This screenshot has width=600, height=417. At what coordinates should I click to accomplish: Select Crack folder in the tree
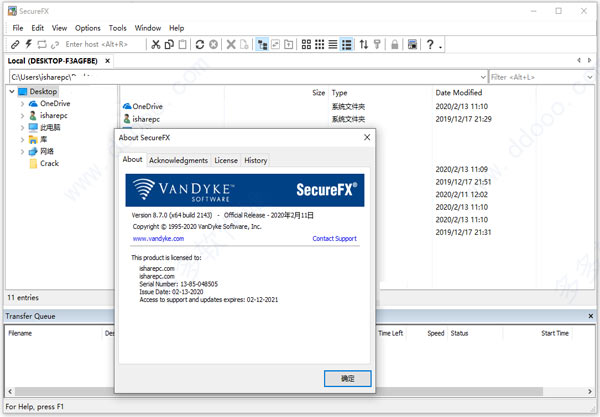[49, 163]
